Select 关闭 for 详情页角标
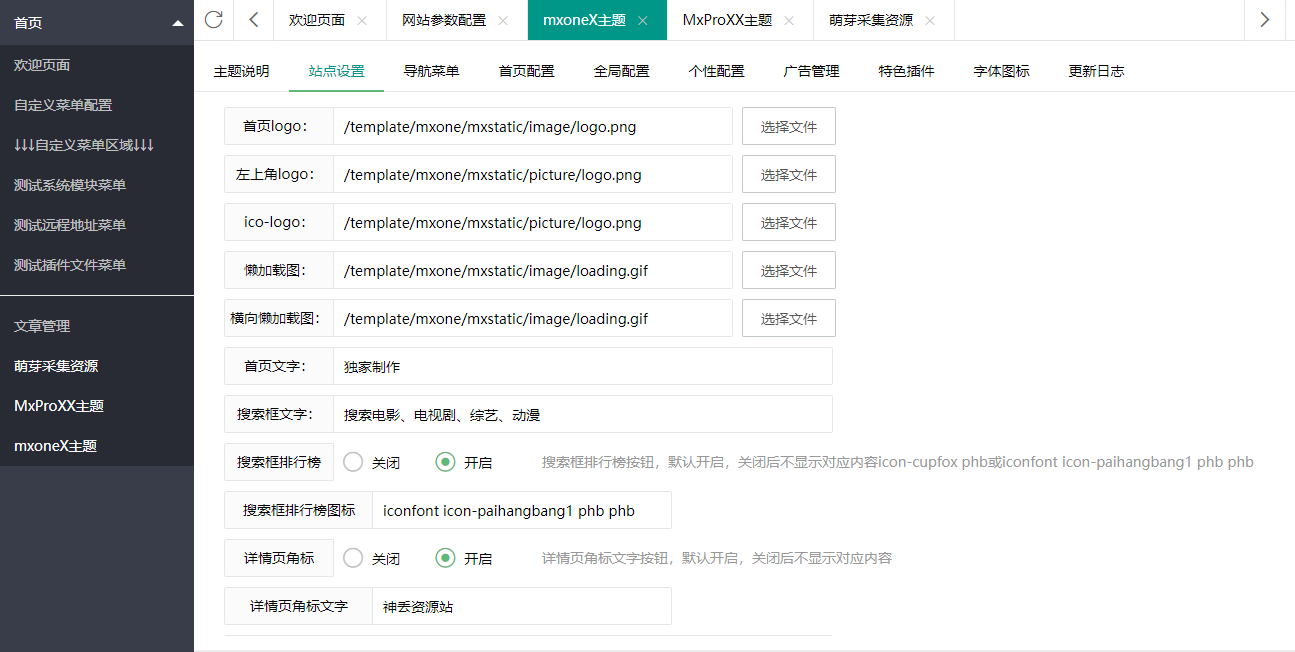Viewport: 1295px width, 652px height. (353, 558)
